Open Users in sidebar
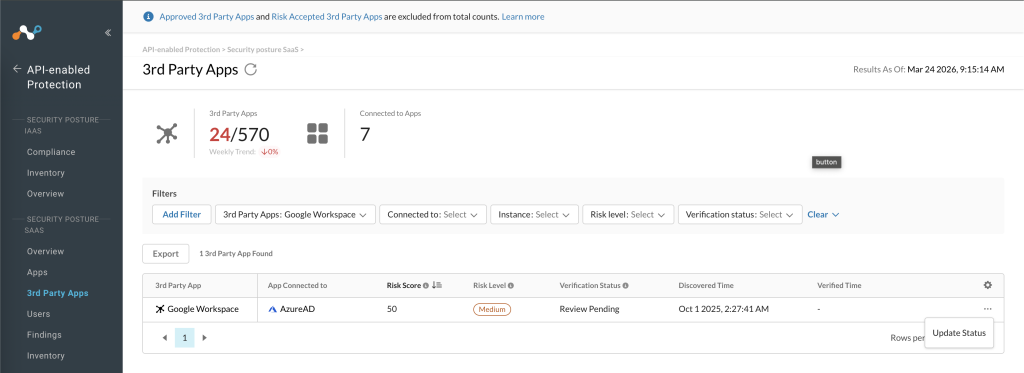Viewport: 1024px width, 373px height. click(39, 314)
